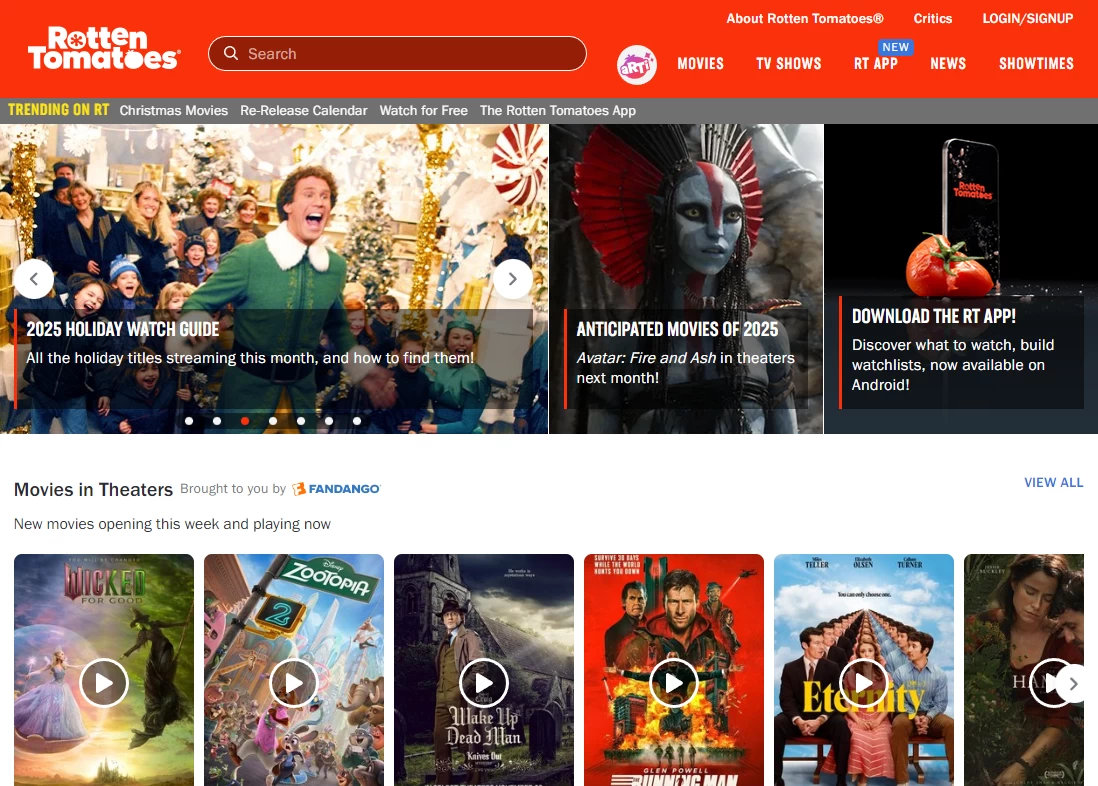Advance to next carousel slide

(513, 279)
